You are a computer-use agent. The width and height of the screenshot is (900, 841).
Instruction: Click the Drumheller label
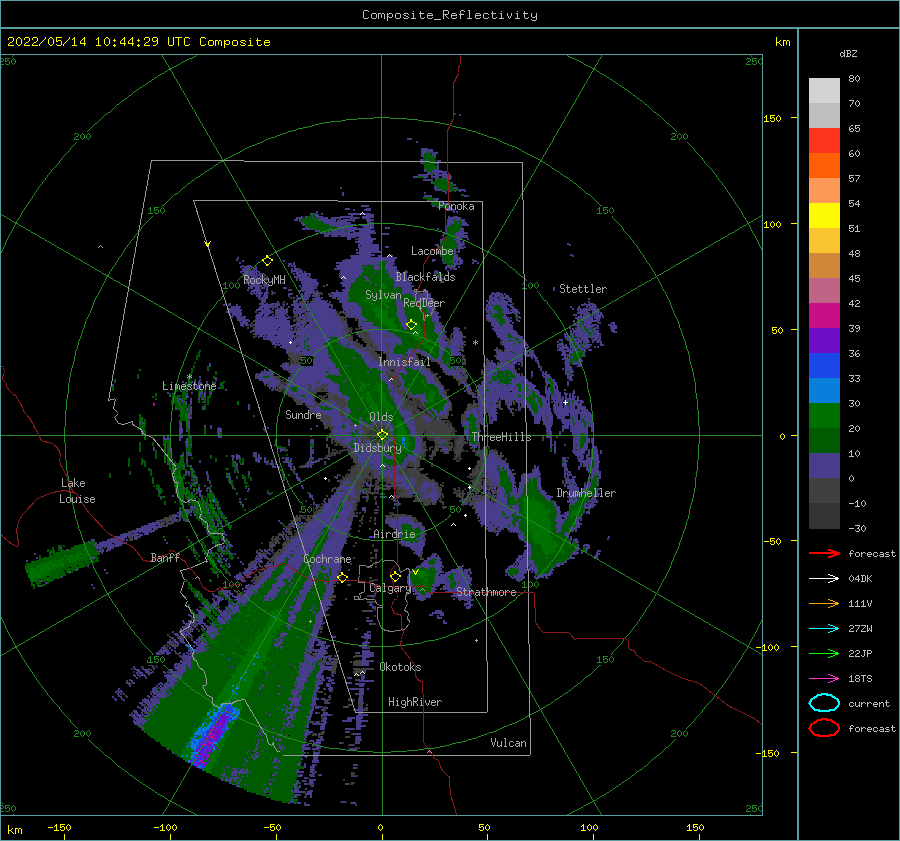point(586,493)
